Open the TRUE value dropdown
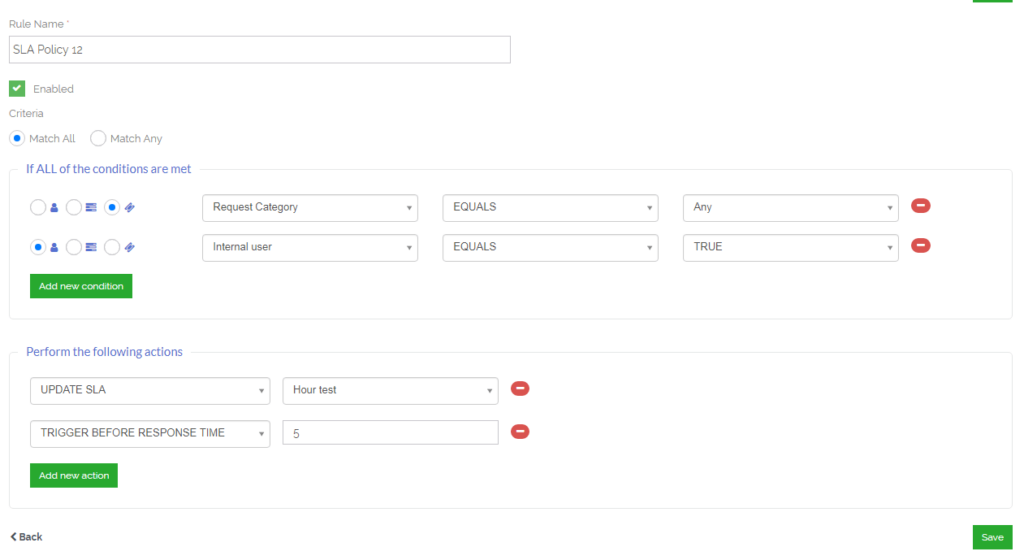Image resolution: width=1024 pixels, height=560 pixels. click(x=791, y=247)
